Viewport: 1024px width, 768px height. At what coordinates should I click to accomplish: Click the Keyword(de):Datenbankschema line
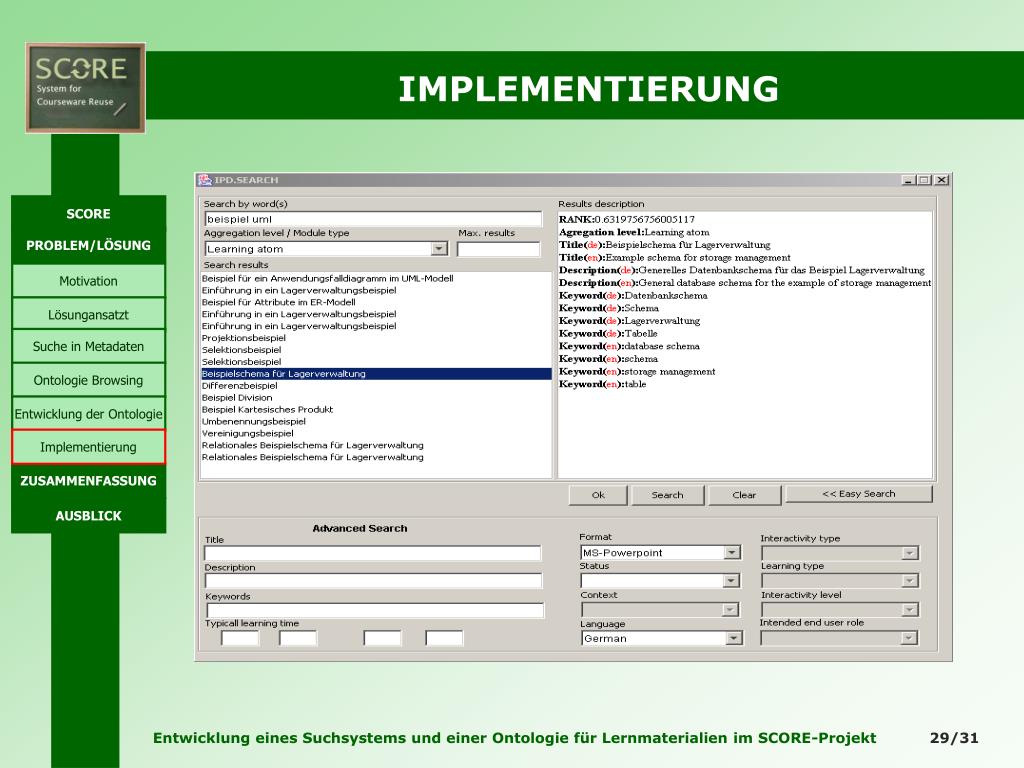633,296
